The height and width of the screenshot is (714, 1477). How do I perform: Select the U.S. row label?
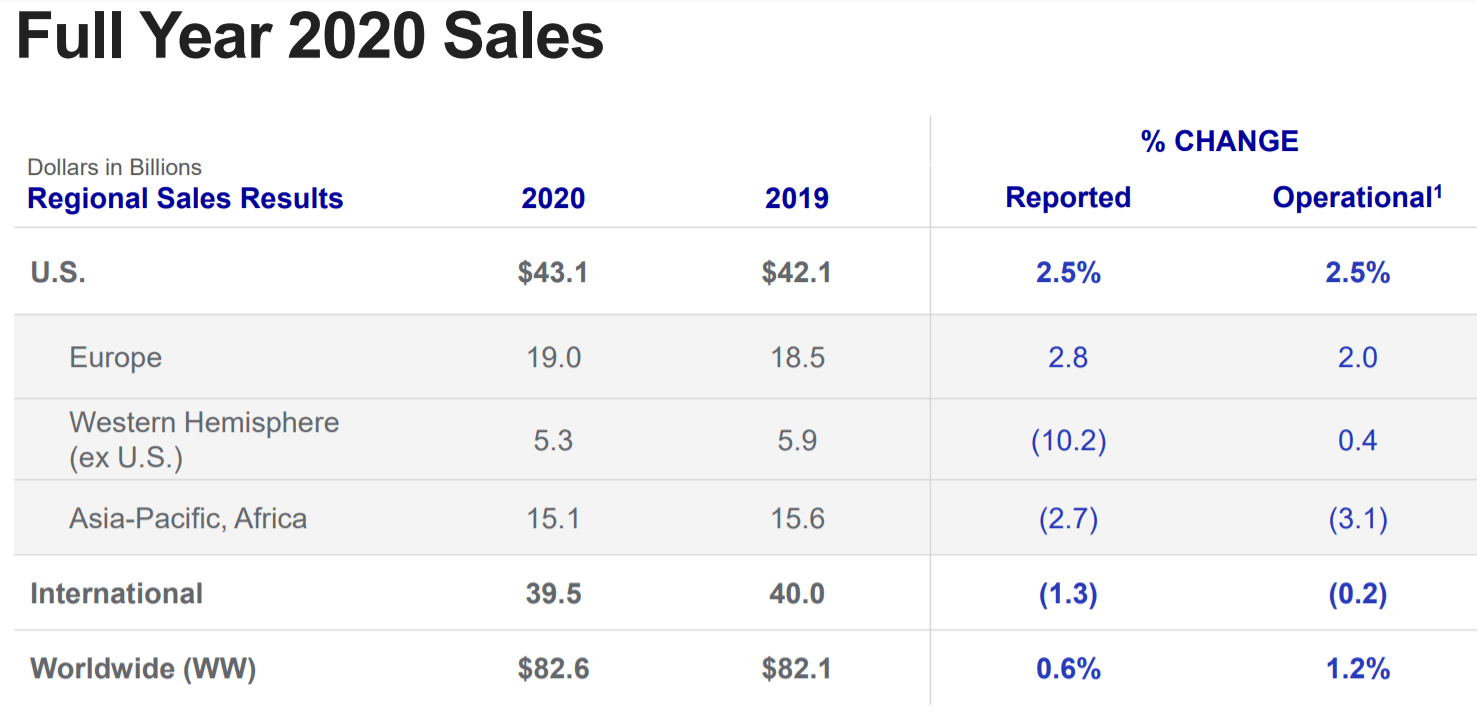(x=58, y=273)
